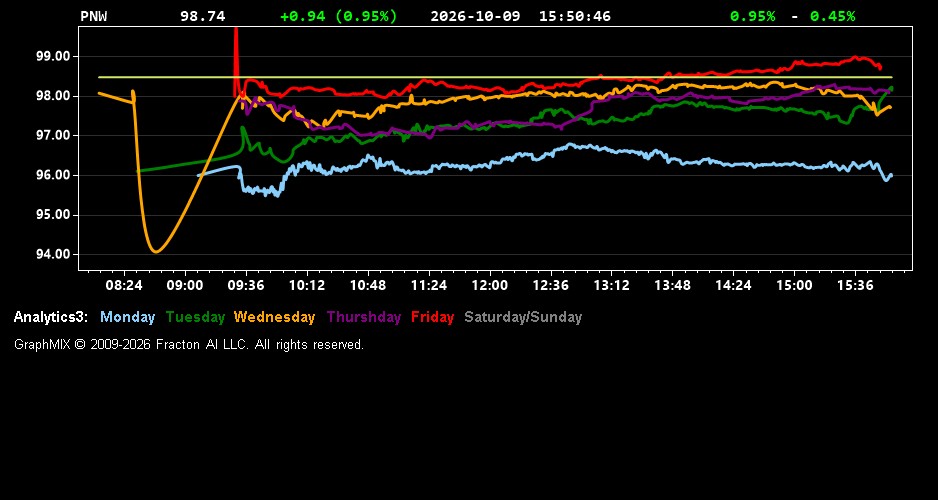The width and height of the screenshot is (938, 500).
Task: Click the 2026-10-09 date
Action: point(475,16)
